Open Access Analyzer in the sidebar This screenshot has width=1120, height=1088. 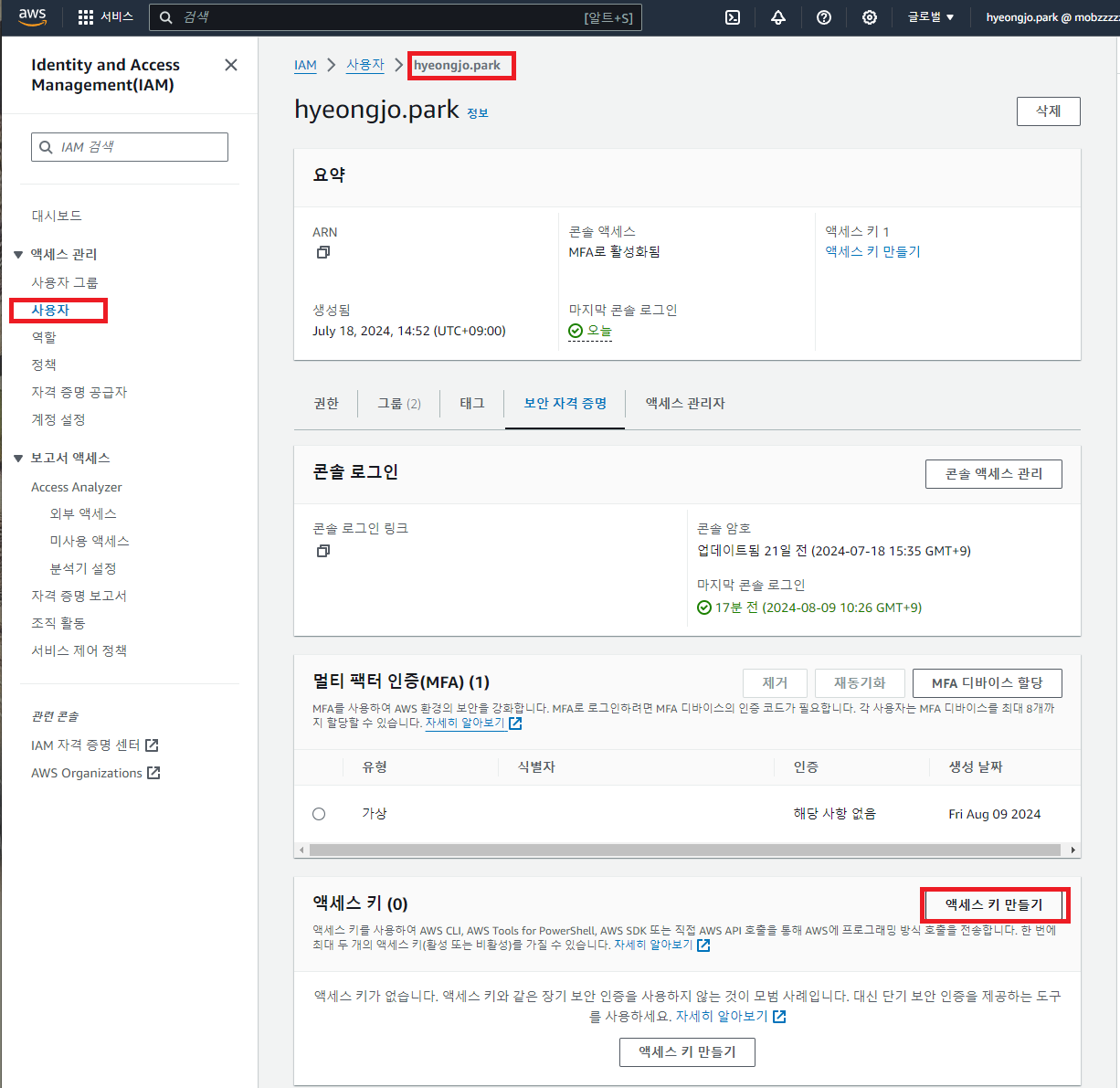[x=77, y=487]
